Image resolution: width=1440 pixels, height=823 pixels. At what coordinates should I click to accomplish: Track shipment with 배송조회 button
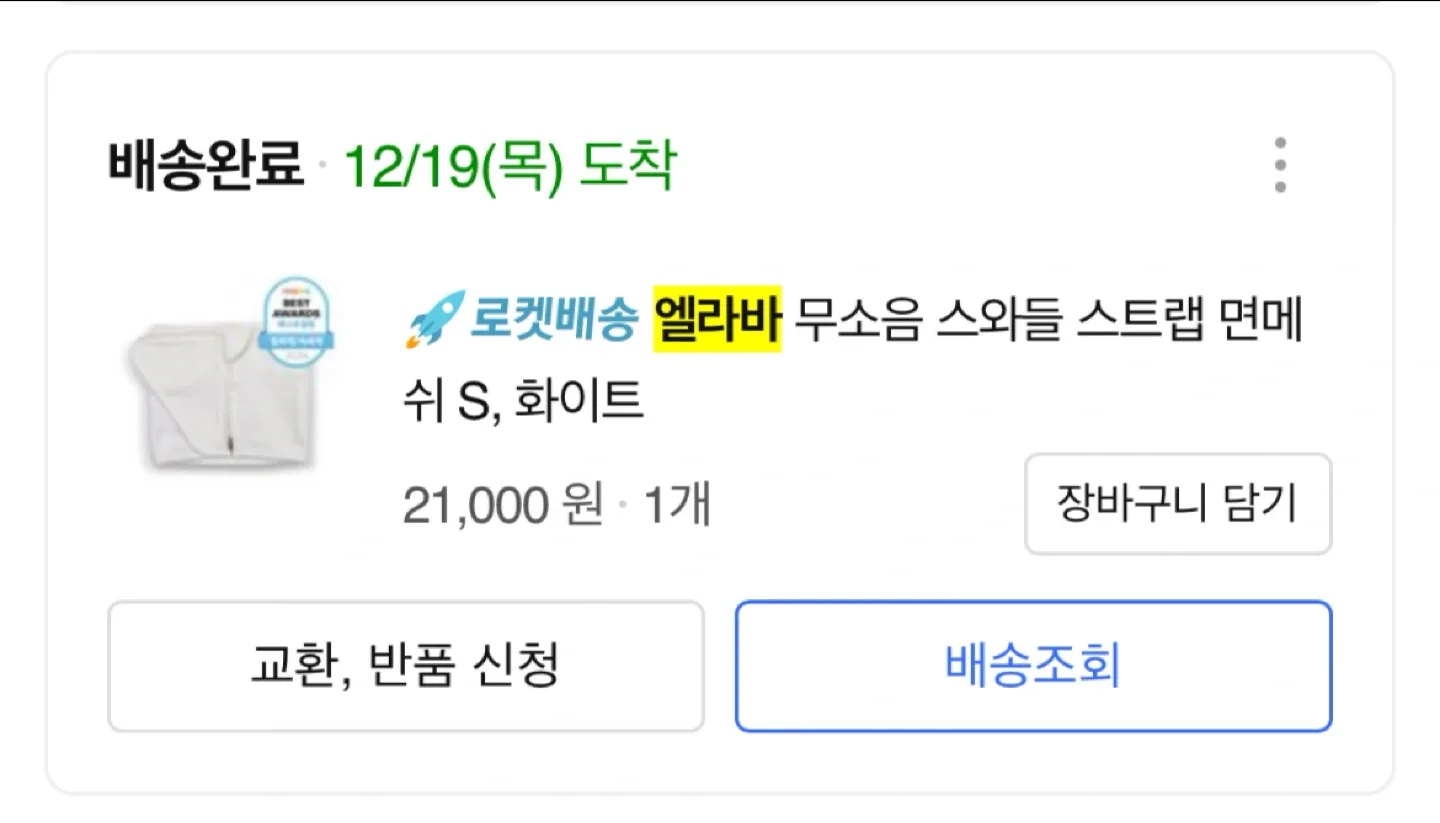(1034, 666)
